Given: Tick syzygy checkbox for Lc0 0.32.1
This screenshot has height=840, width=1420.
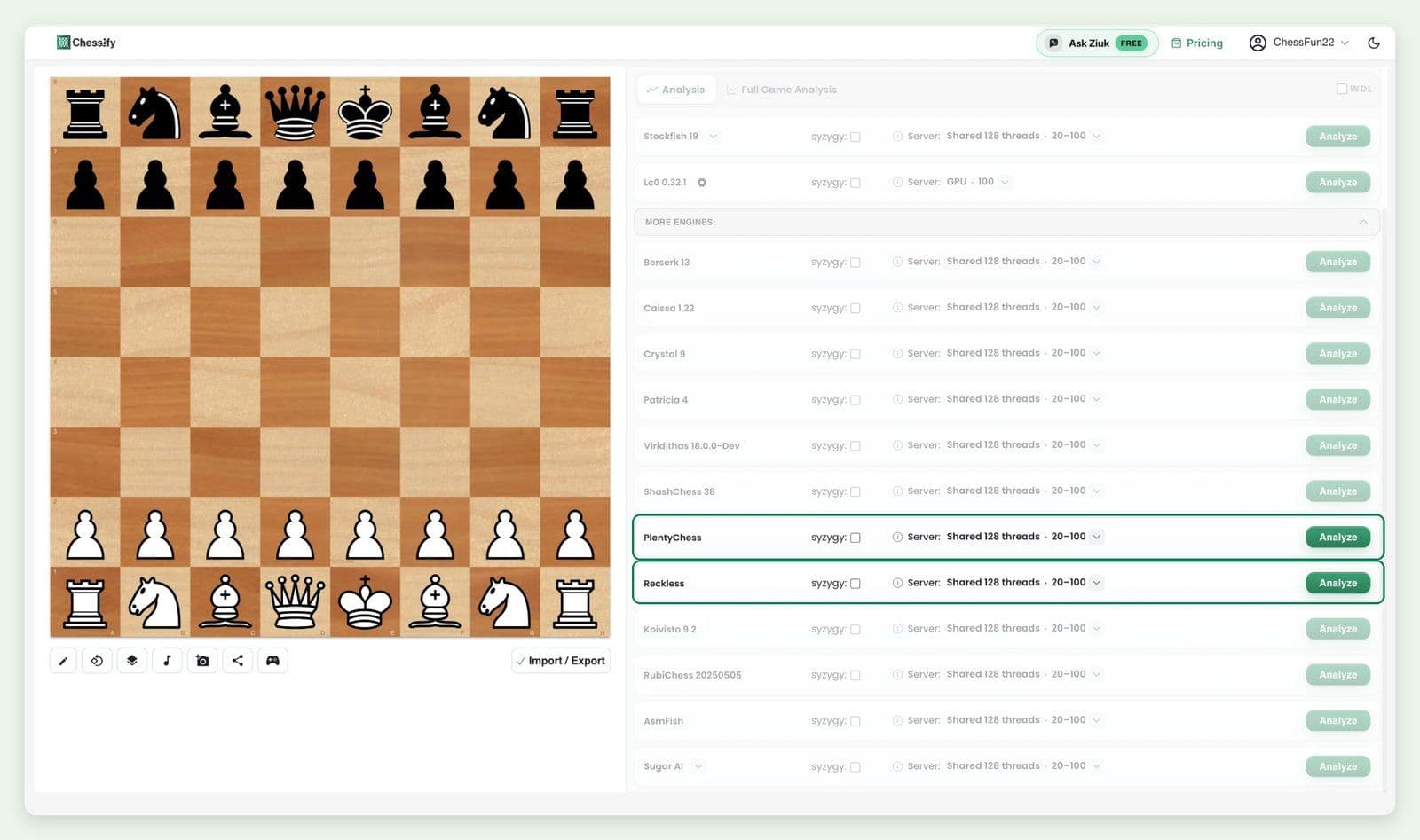Looking at the screenshot, I should click(x=856, y=183).
